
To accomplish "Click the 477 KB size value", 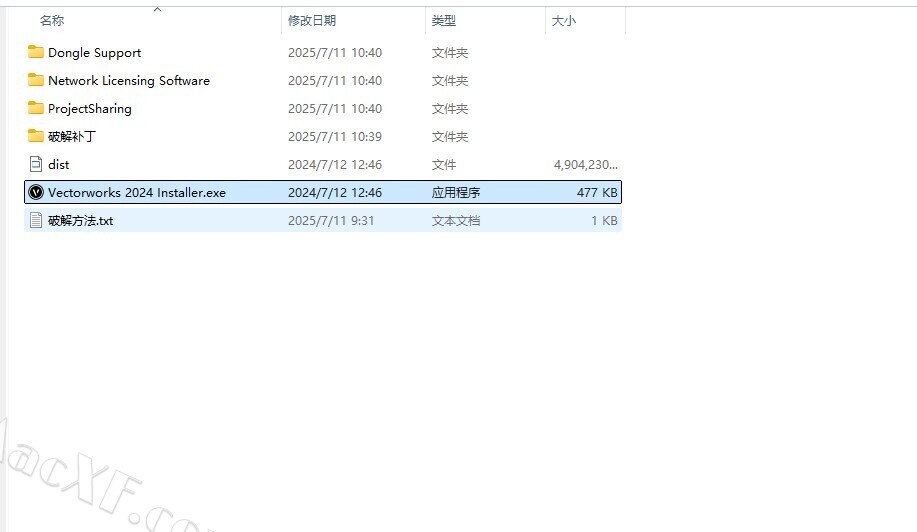I will click(597, 192).
